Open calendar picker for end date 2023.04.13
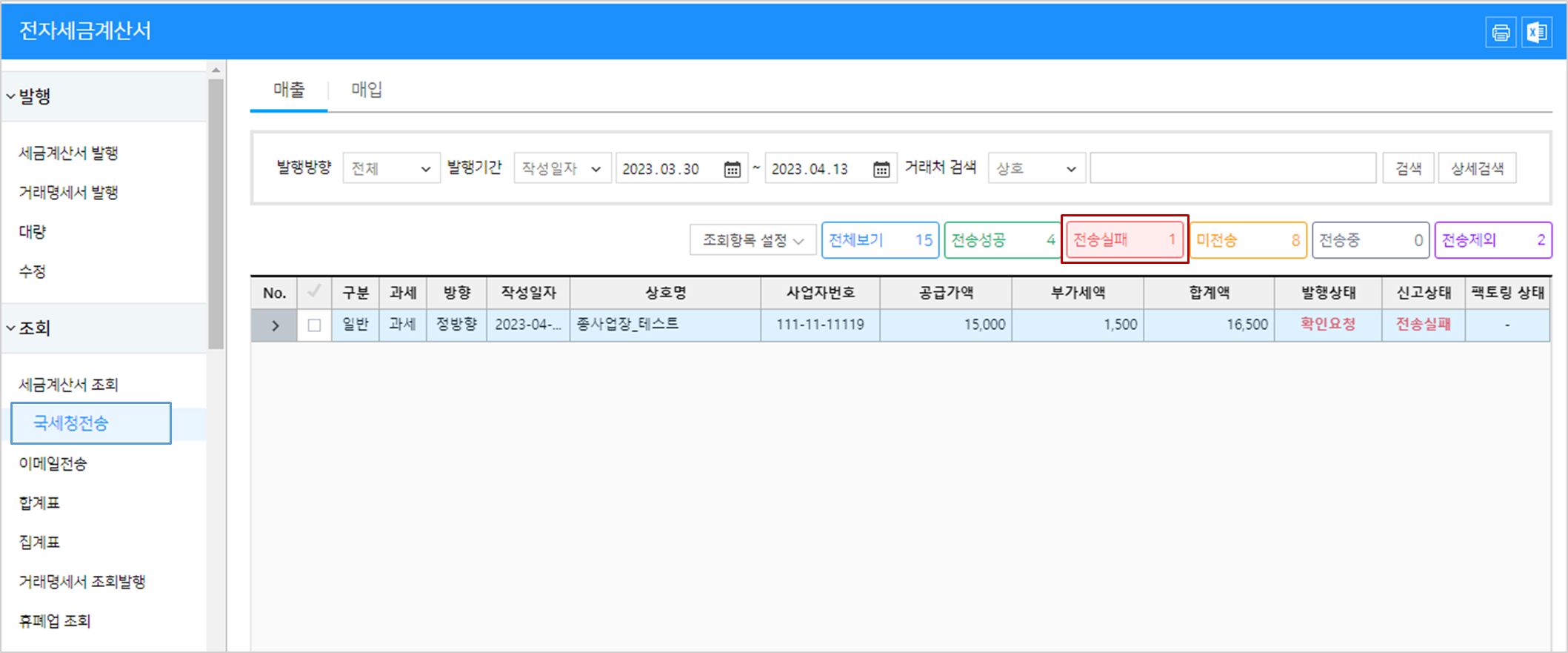1568x653 pixels. (x=881, y=169)
